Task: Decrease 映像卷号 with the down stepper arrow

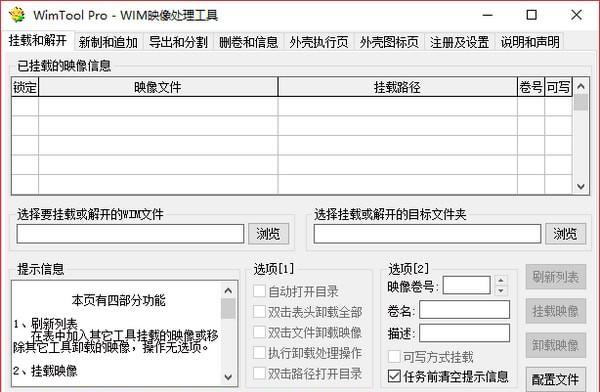Action: coord(501,291)
